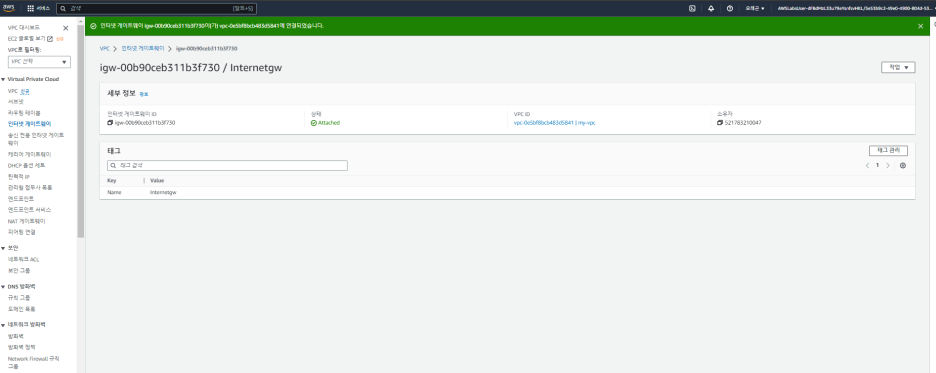Collapse the 네트워크 방화벽 sidebar section
936x373 pixels.
point(3,325)
